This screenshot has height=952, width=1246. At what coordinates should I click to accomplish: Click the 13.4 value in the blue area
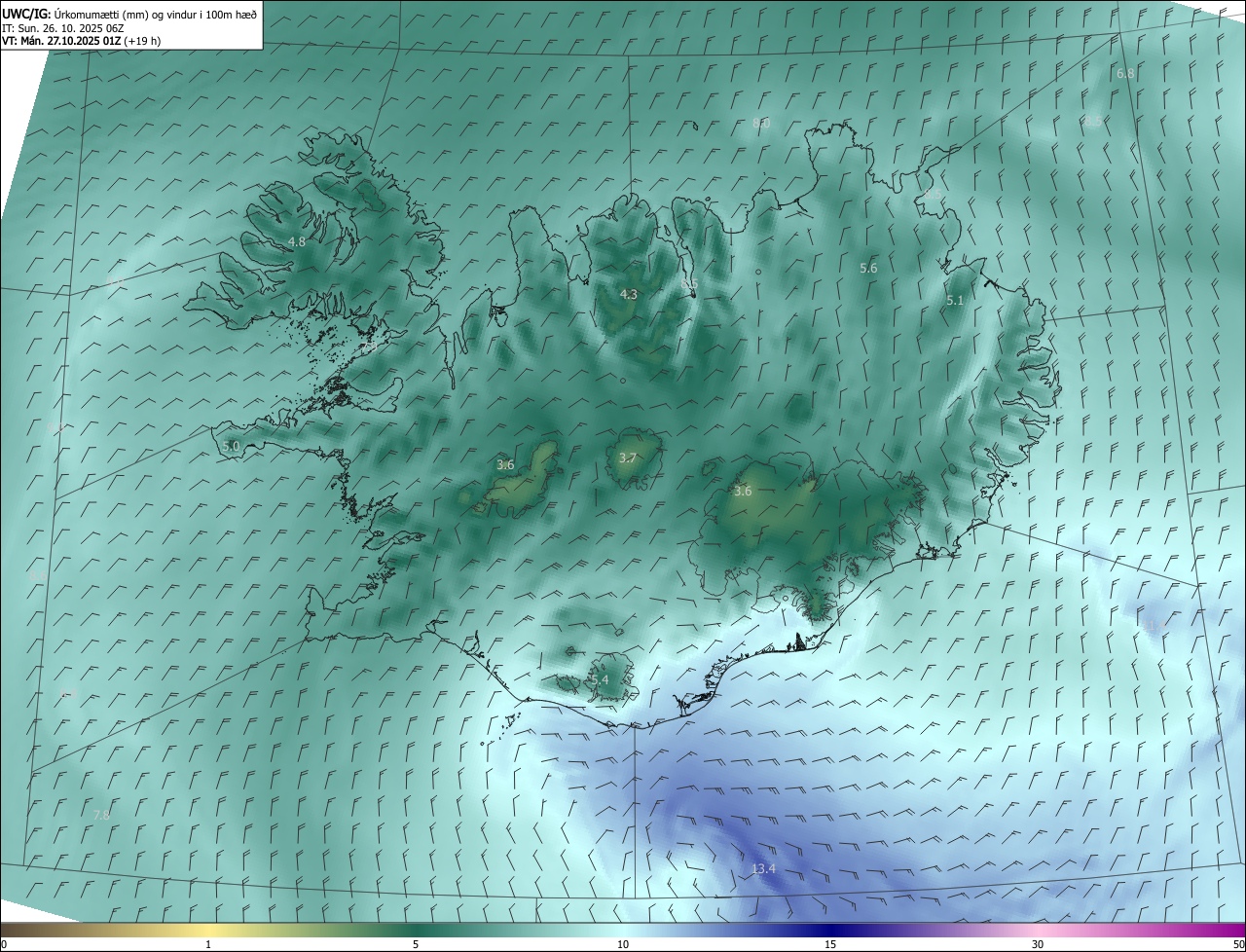click(763, 868)
